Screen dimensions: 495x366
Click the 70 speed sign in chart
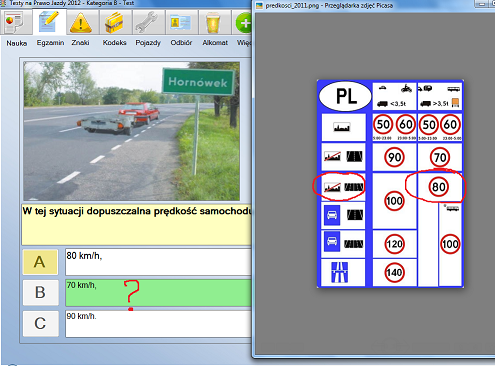pos(440,157)
